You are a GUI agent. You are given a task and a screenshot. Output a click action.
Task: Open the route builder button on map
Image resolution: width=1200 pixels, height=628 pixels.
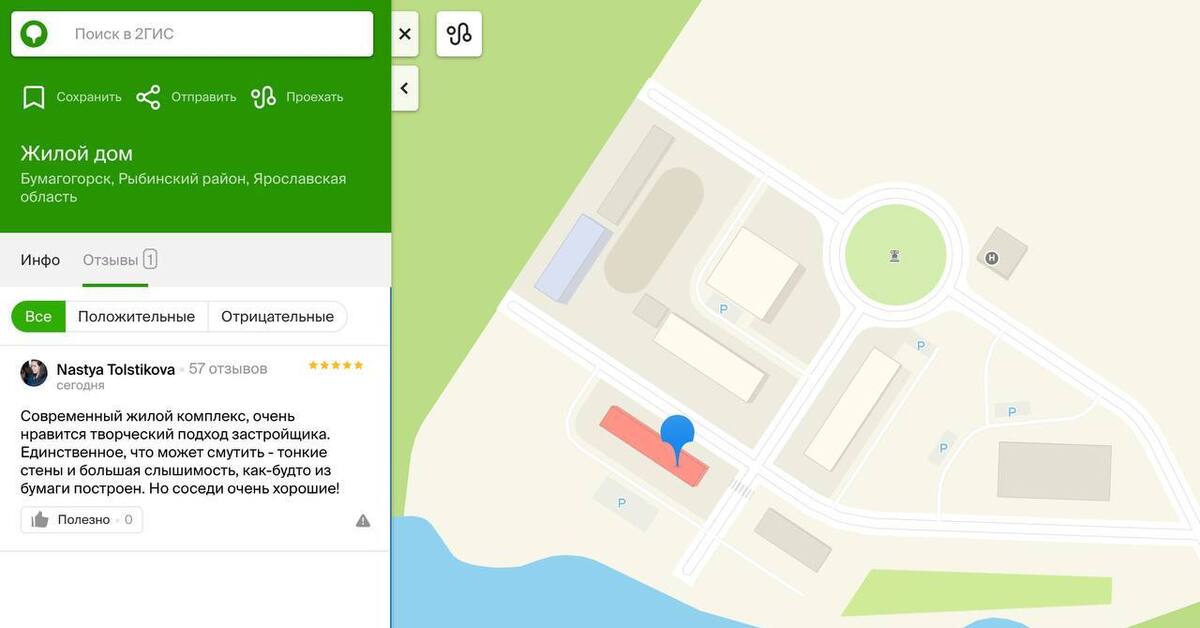pyautogui.click(x=459, y=34)
